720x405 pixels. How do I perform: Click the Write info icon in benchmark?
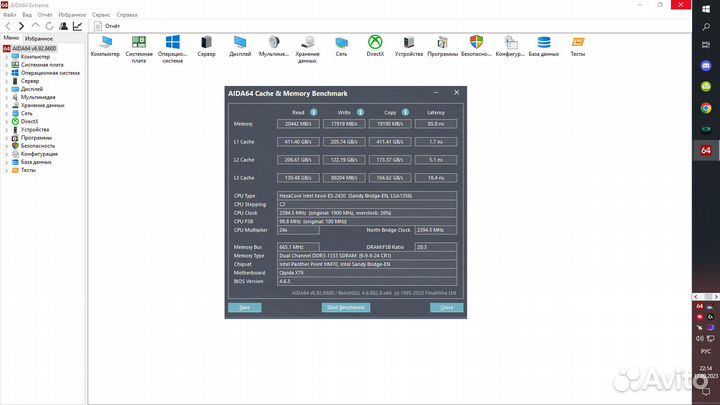[x=360, y=112]
